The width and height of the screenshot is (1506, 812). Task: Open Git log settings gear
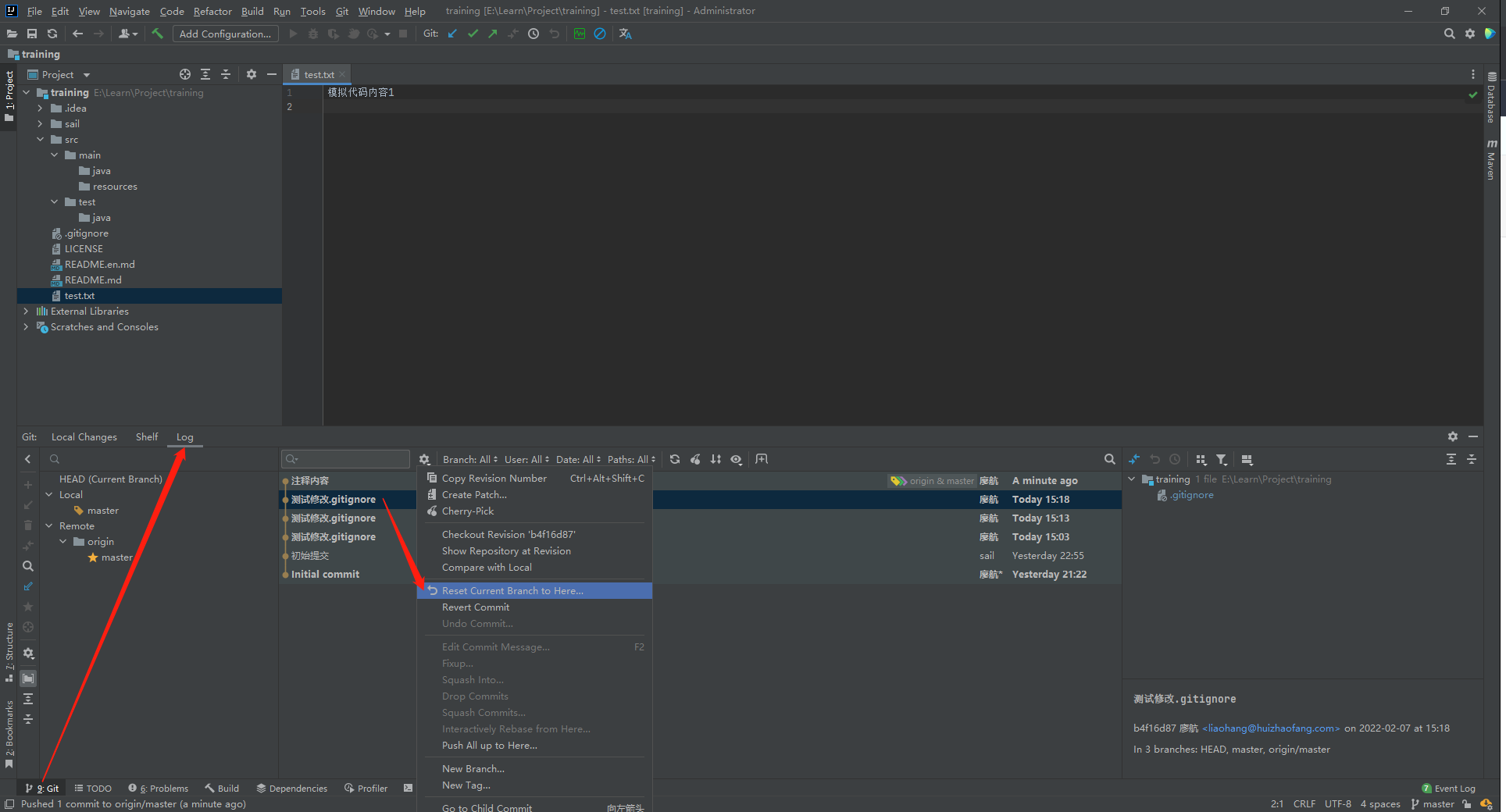(424, 459)
